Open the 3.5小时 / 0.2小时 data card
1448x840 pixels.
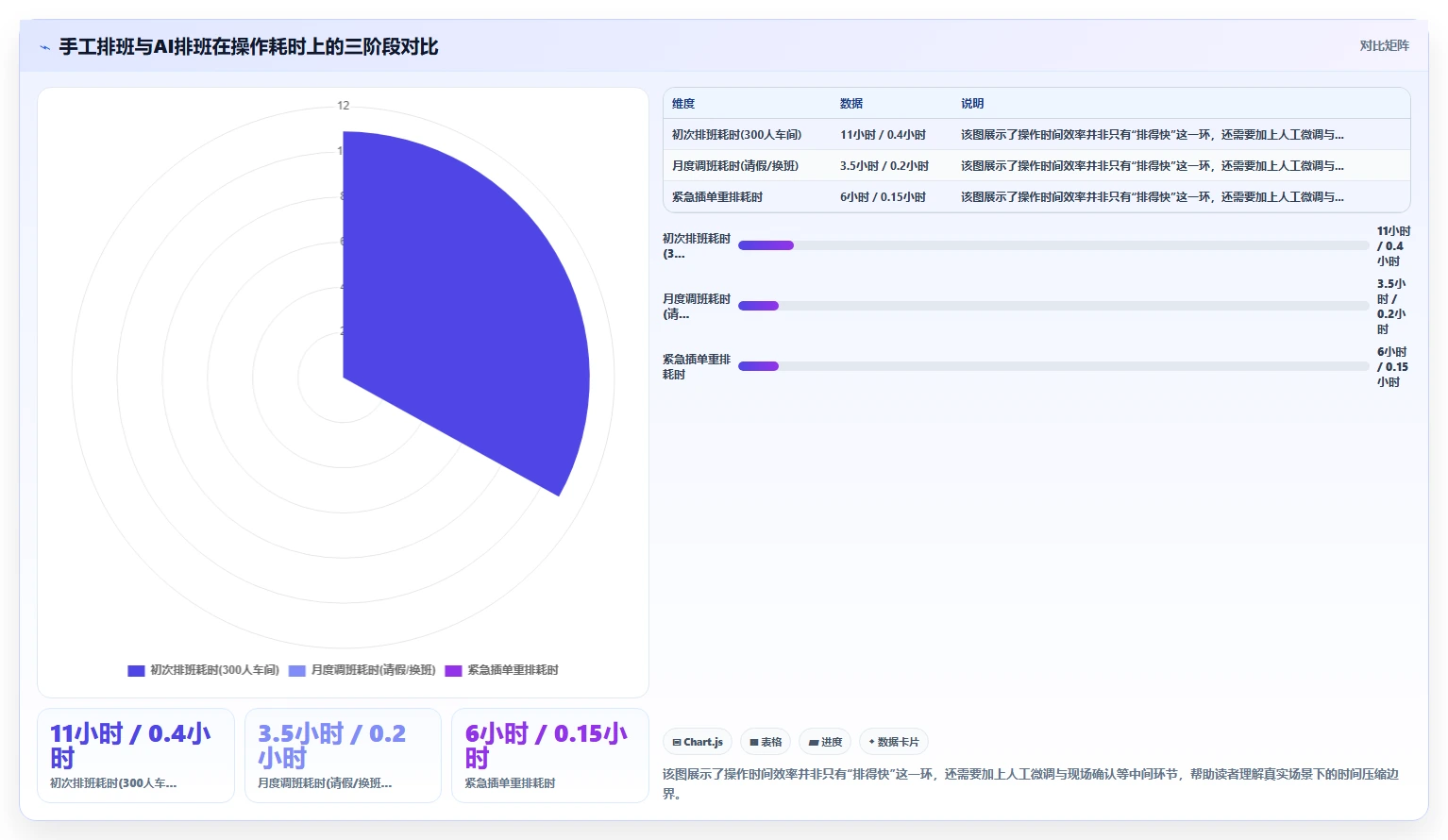point(343,755)
